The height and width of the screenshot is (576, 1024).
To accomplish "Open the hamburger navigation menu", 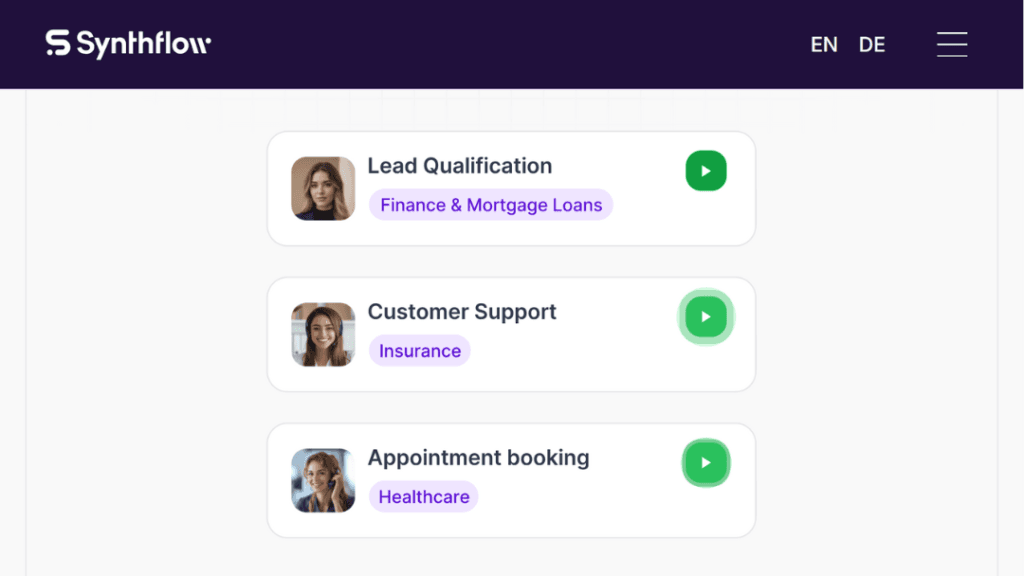I will point(952,44).
